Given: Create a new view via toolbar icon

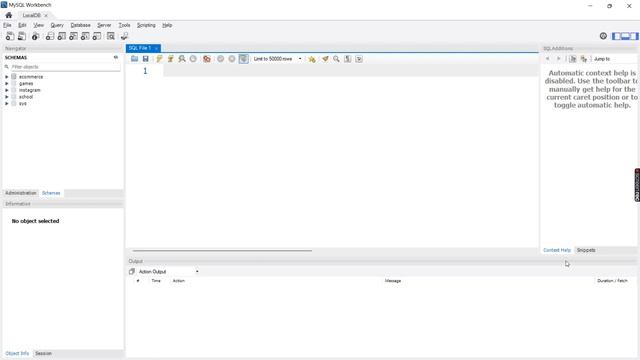Looking at the screenshot, I should 73,36.
